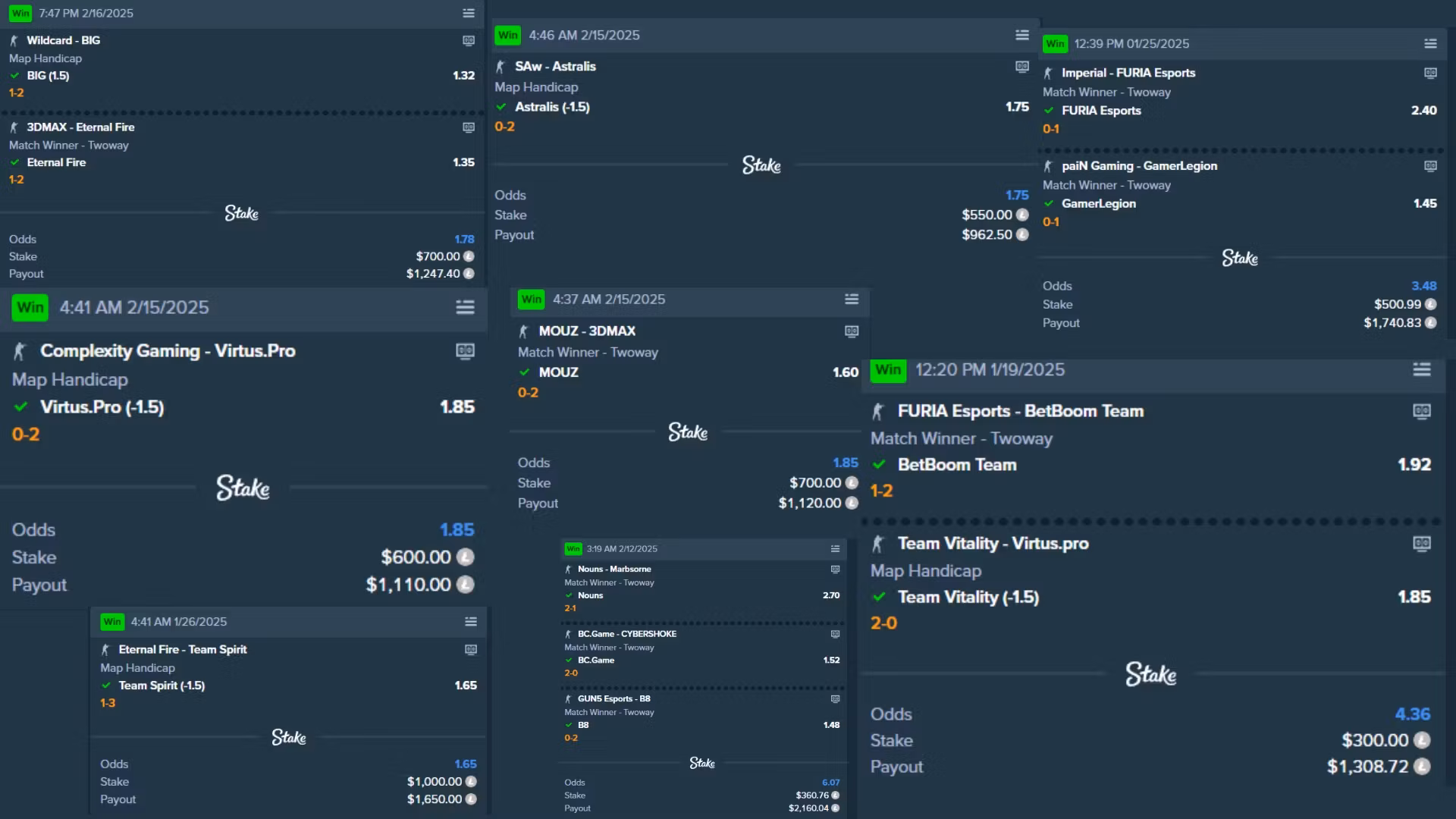Open menu icon on 12:39 PM 01/25/2025 slip

pyautogui.click(x=1430, y=44)
